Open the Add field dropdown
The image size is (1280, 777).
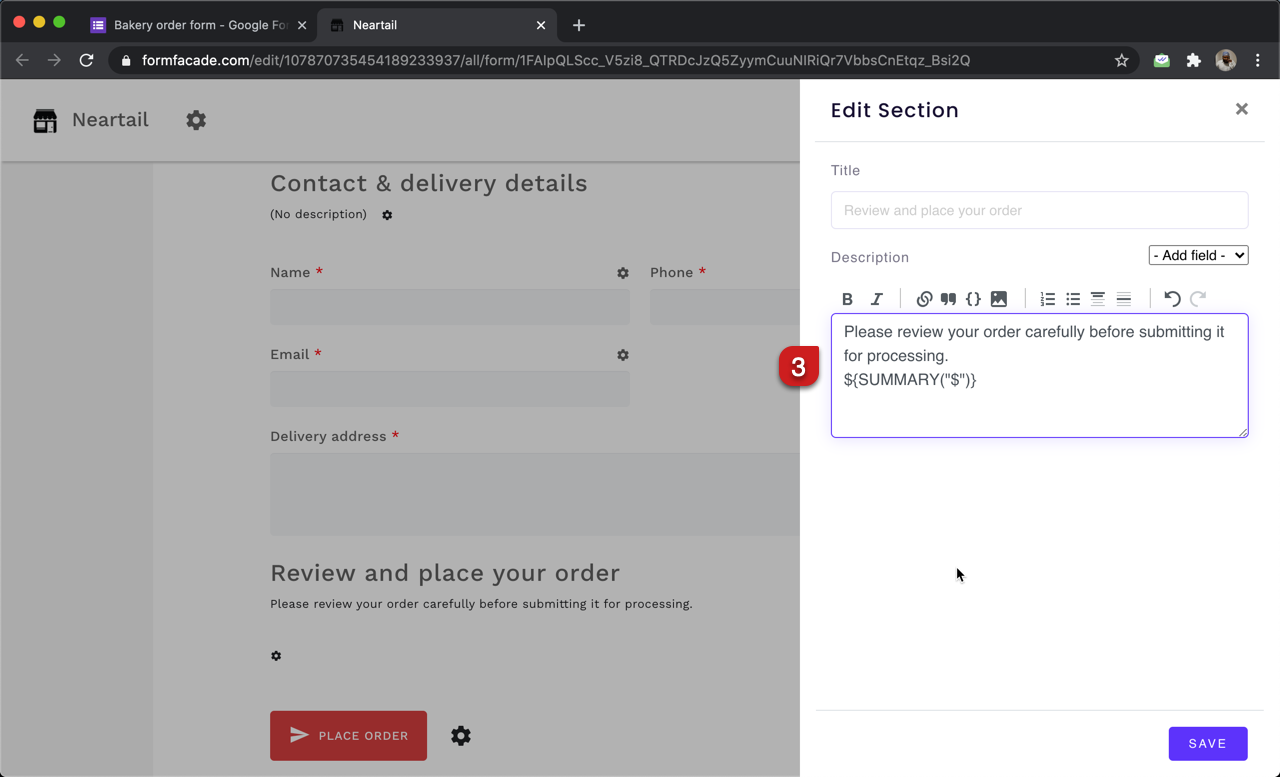tap(1198, 256)
